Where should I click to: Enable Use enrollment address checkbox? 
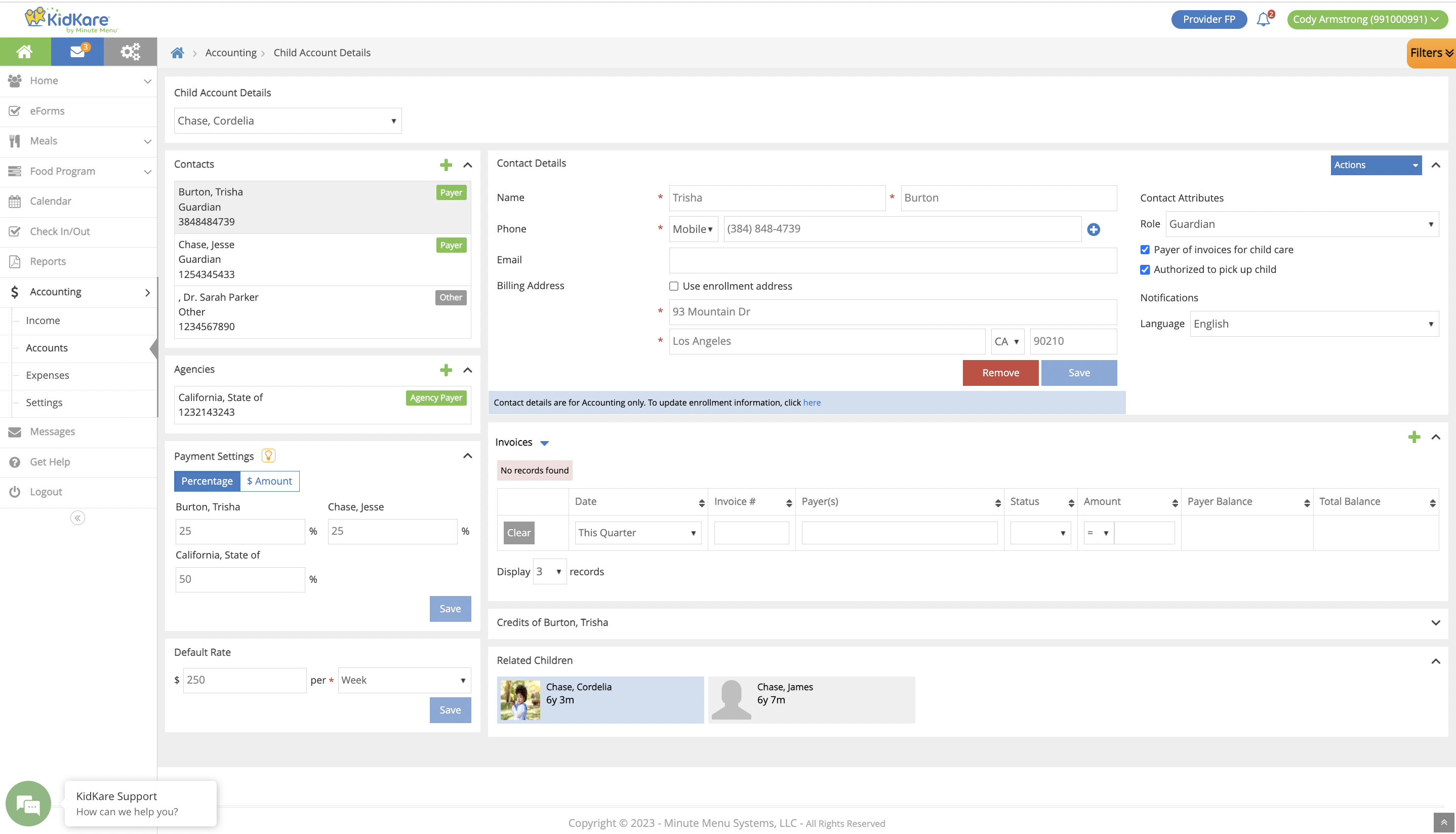click(674, 286)
